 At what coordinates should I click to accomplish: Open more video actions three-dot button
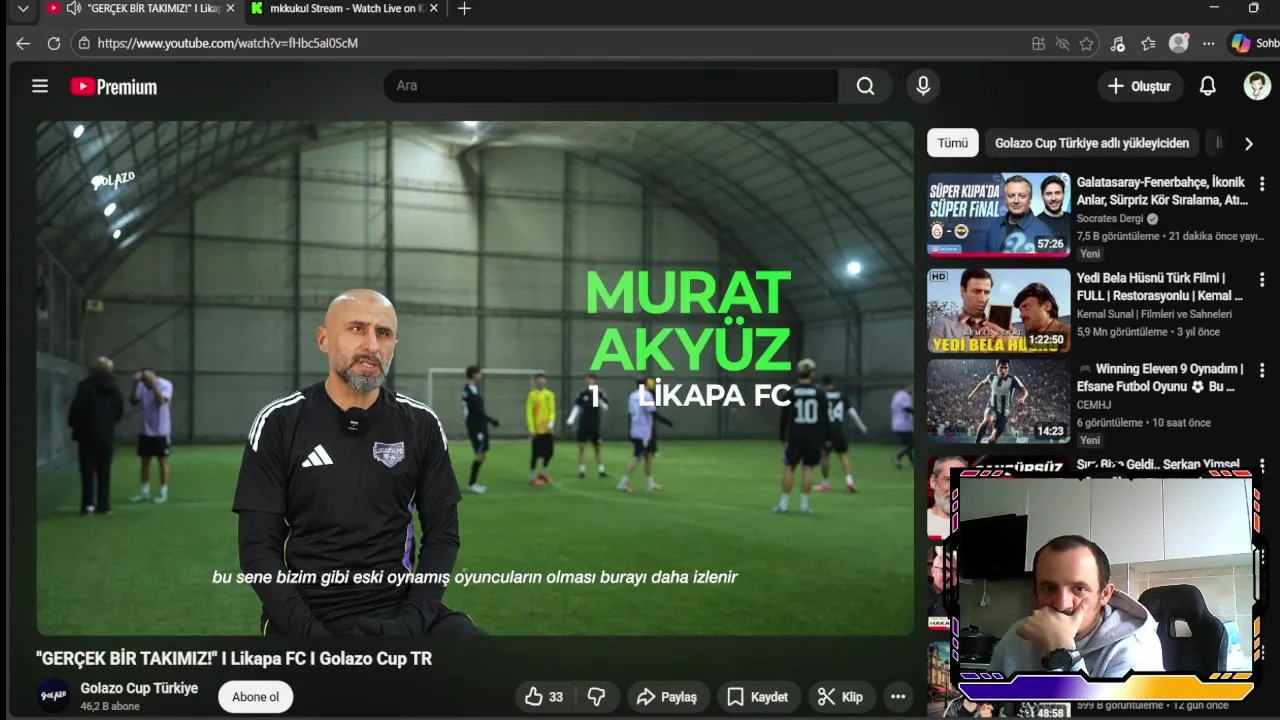coord(898,697)
